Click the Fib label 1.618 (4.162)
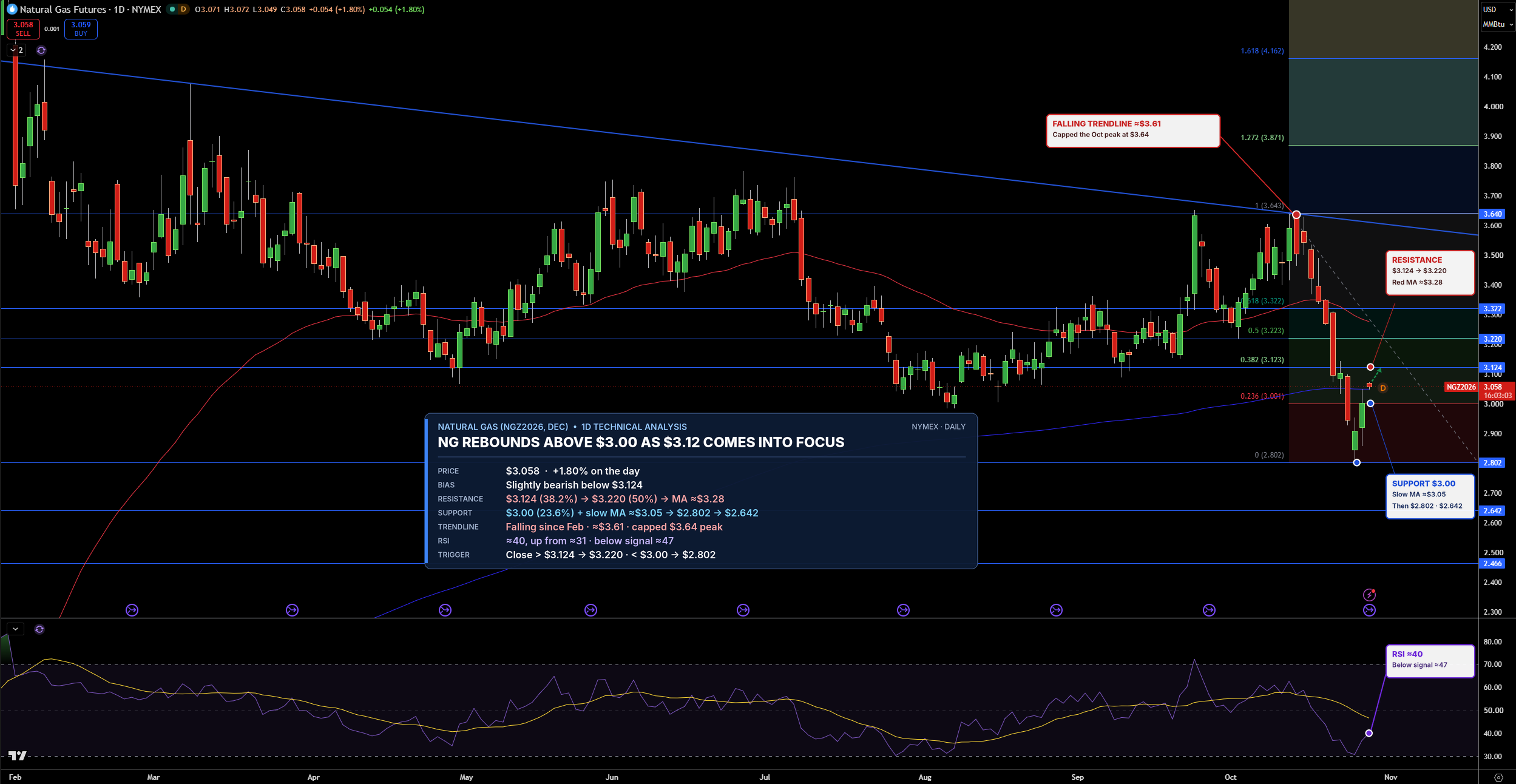1516x784 pixels. coord(1262,51)
